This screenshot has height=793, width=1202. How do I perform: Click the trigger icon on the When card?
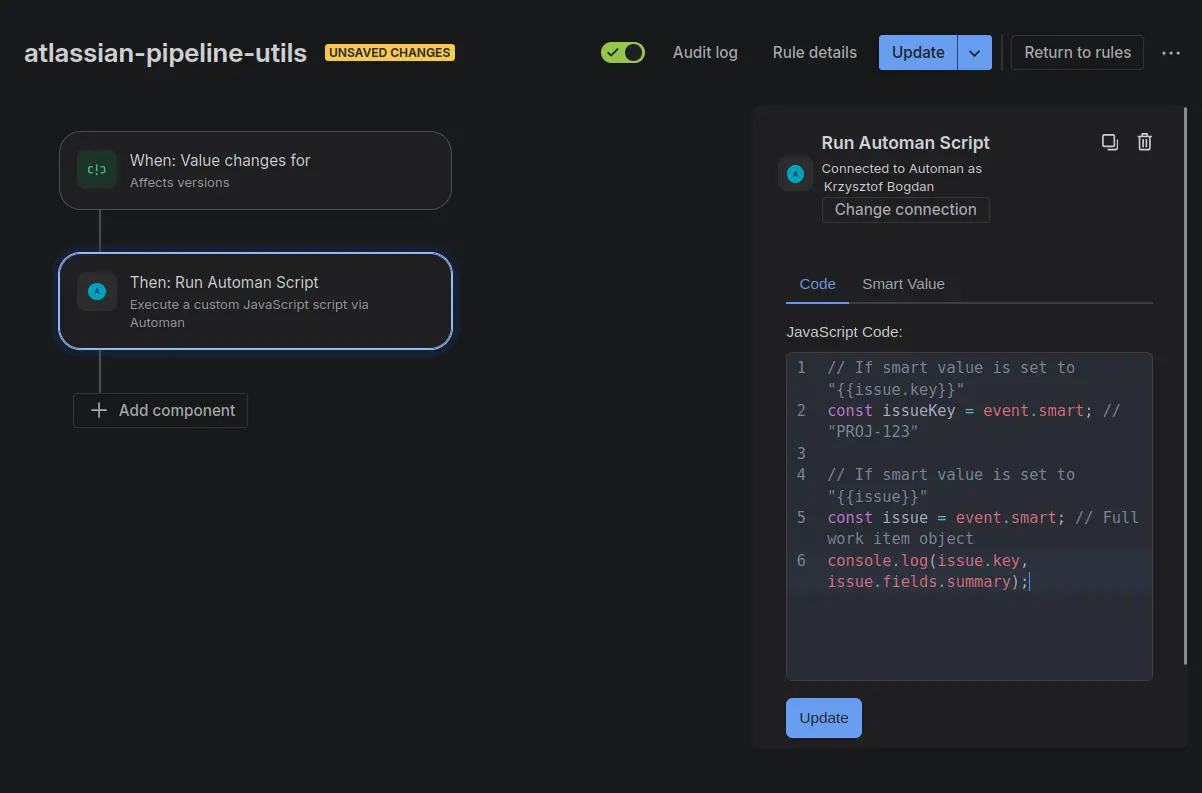click(97, 170)
